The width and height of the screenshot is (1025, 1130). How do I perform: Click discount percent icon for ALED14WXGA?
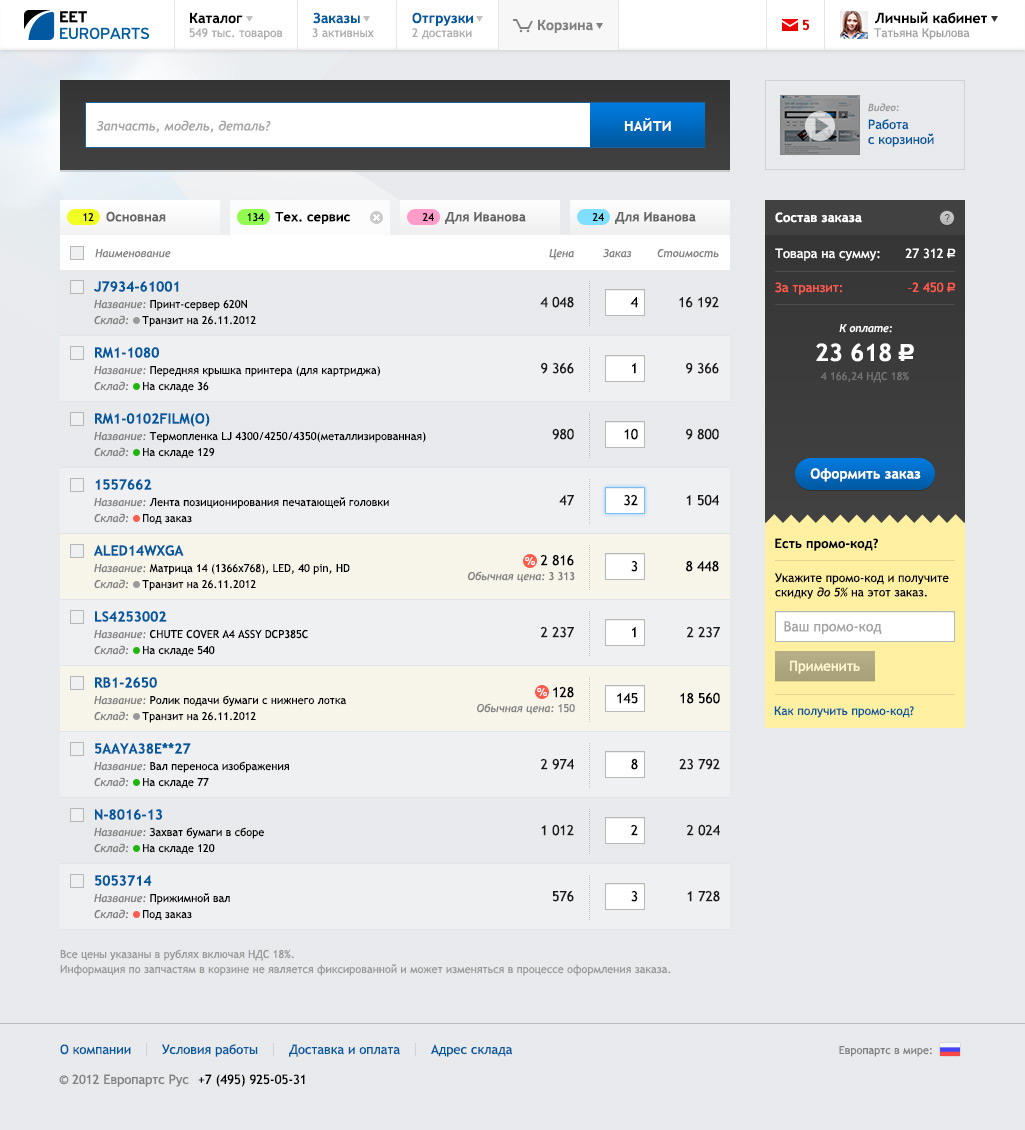530,561
